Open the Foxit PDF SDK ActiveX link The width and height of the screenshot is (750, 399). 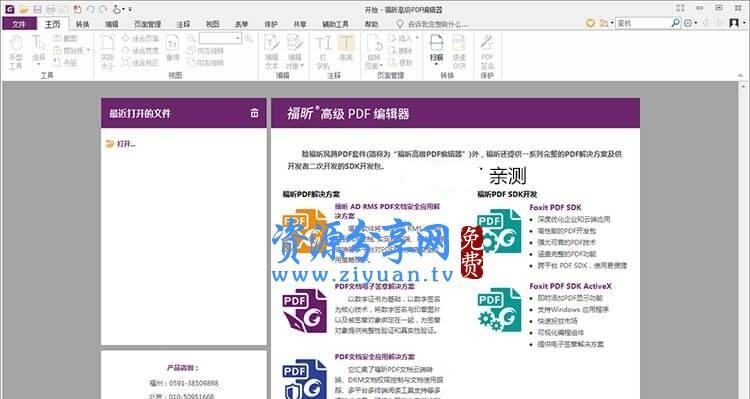click(570, 286)
